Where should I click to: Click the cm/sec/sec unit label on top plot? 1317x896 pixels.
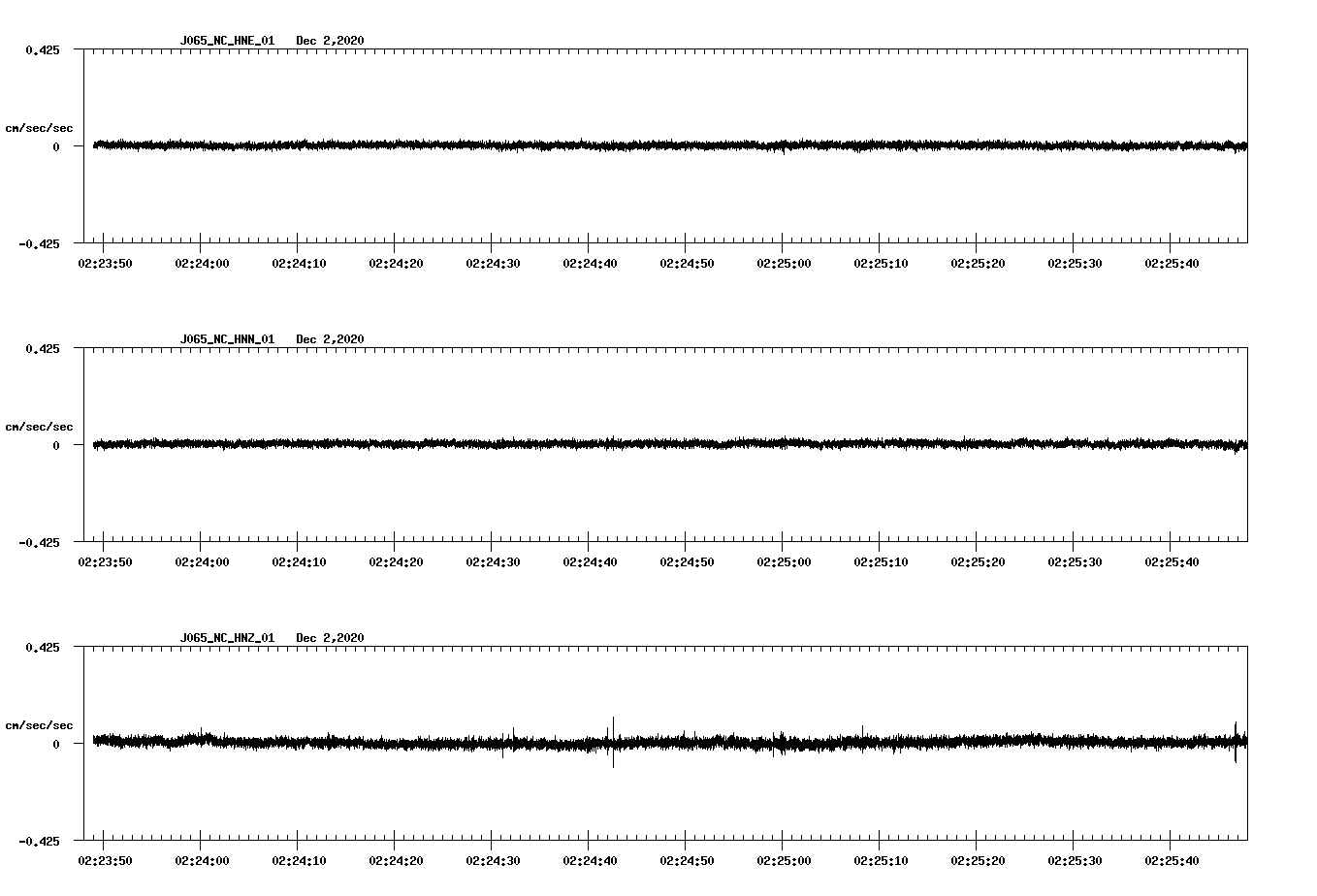pyautogui.click(x=39, y=128)
